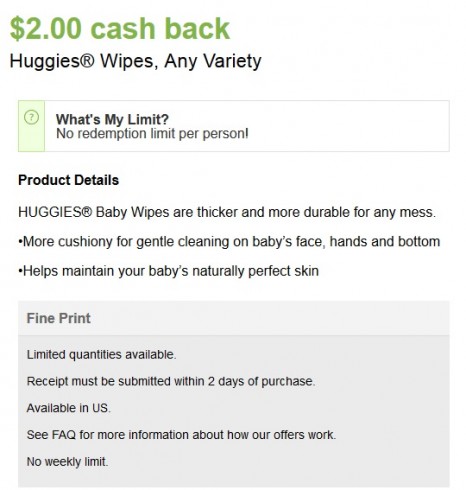The width and height of the screenshot is (466, 490).
Task: Click the No redemption limit per person text
Action: pos(152,134)
